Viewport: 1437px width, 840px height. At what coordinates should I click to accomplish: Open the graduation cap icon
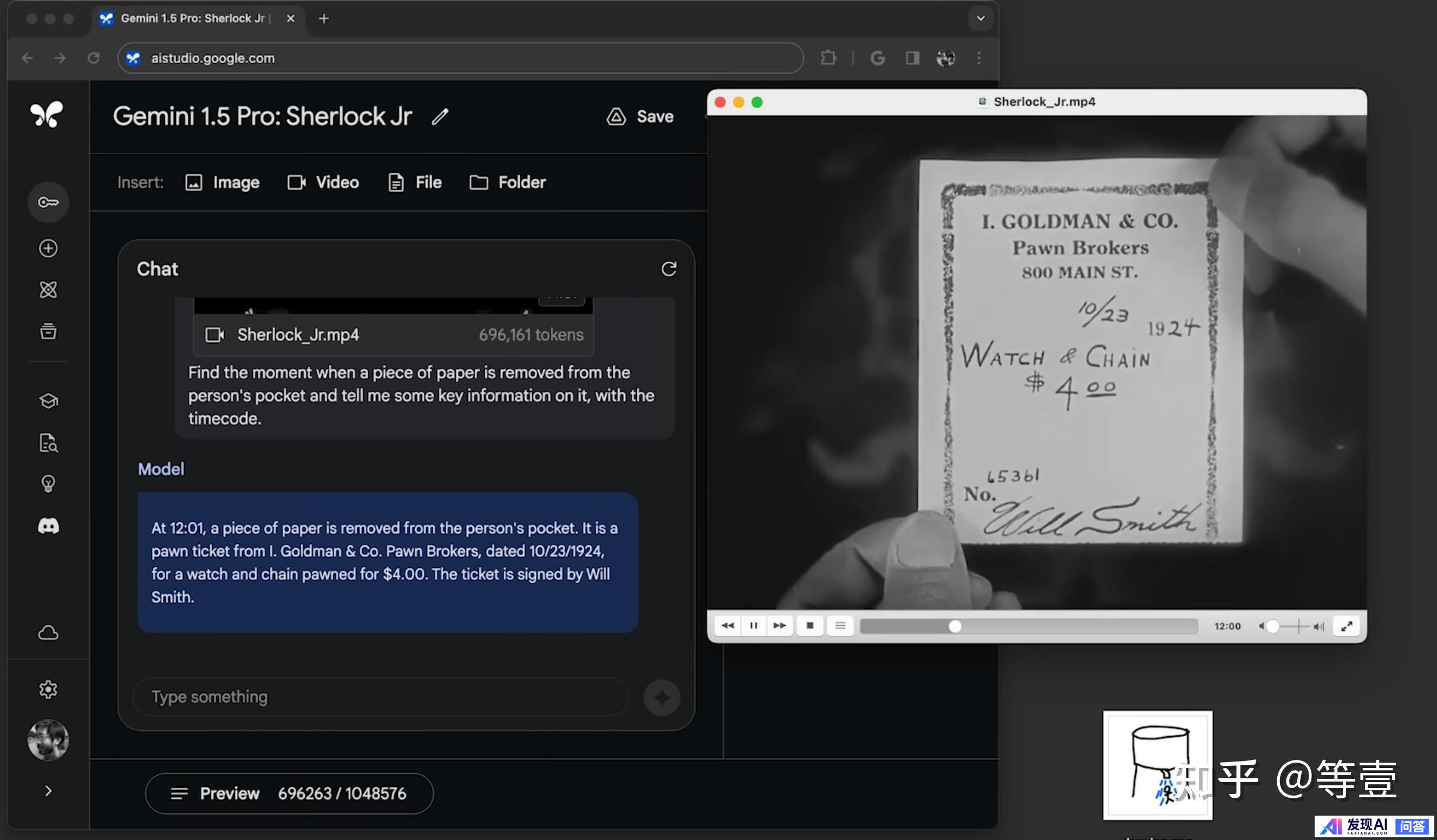coord(48,401)
